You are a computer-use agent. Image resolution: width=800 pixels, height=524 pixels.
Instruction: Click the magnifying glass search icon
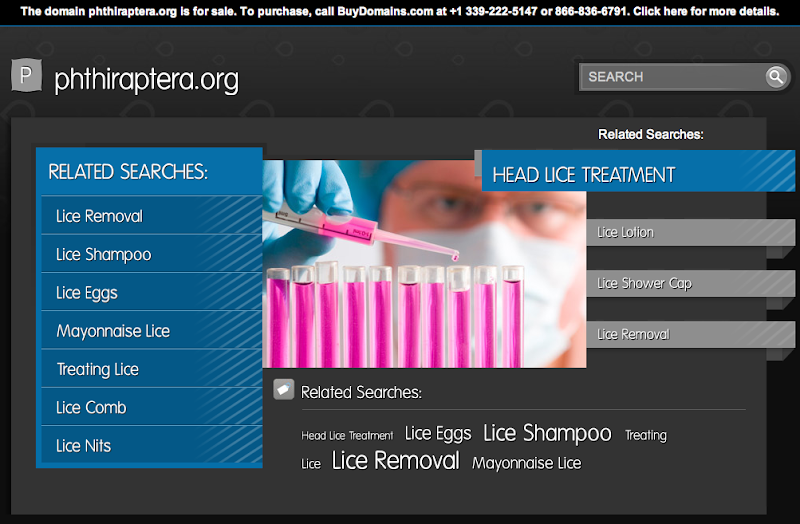tap(776, 77)
